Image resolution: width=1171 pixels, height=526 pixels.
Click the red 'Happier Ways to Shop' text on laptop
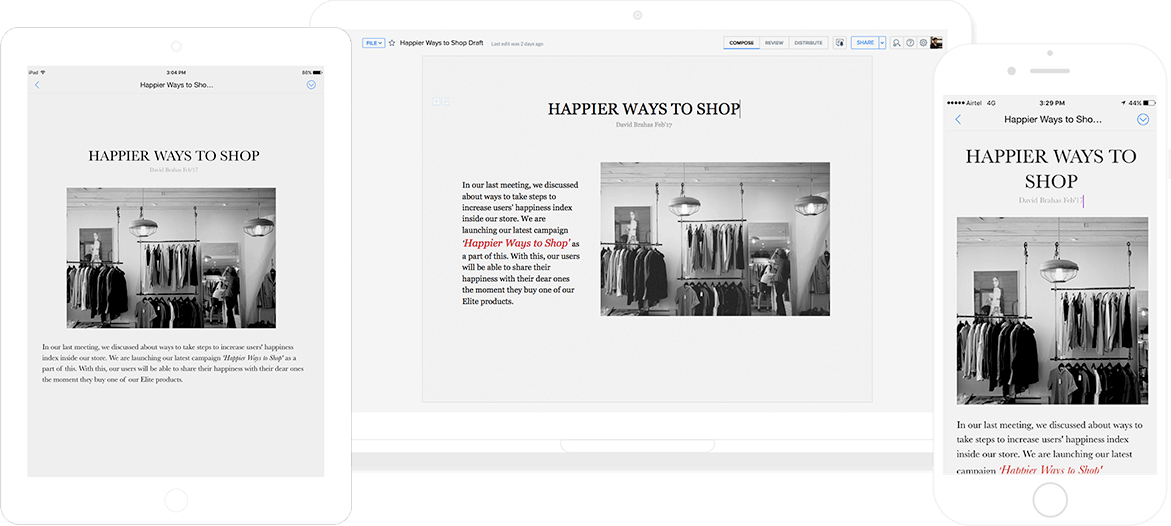(x=516, y=243)
